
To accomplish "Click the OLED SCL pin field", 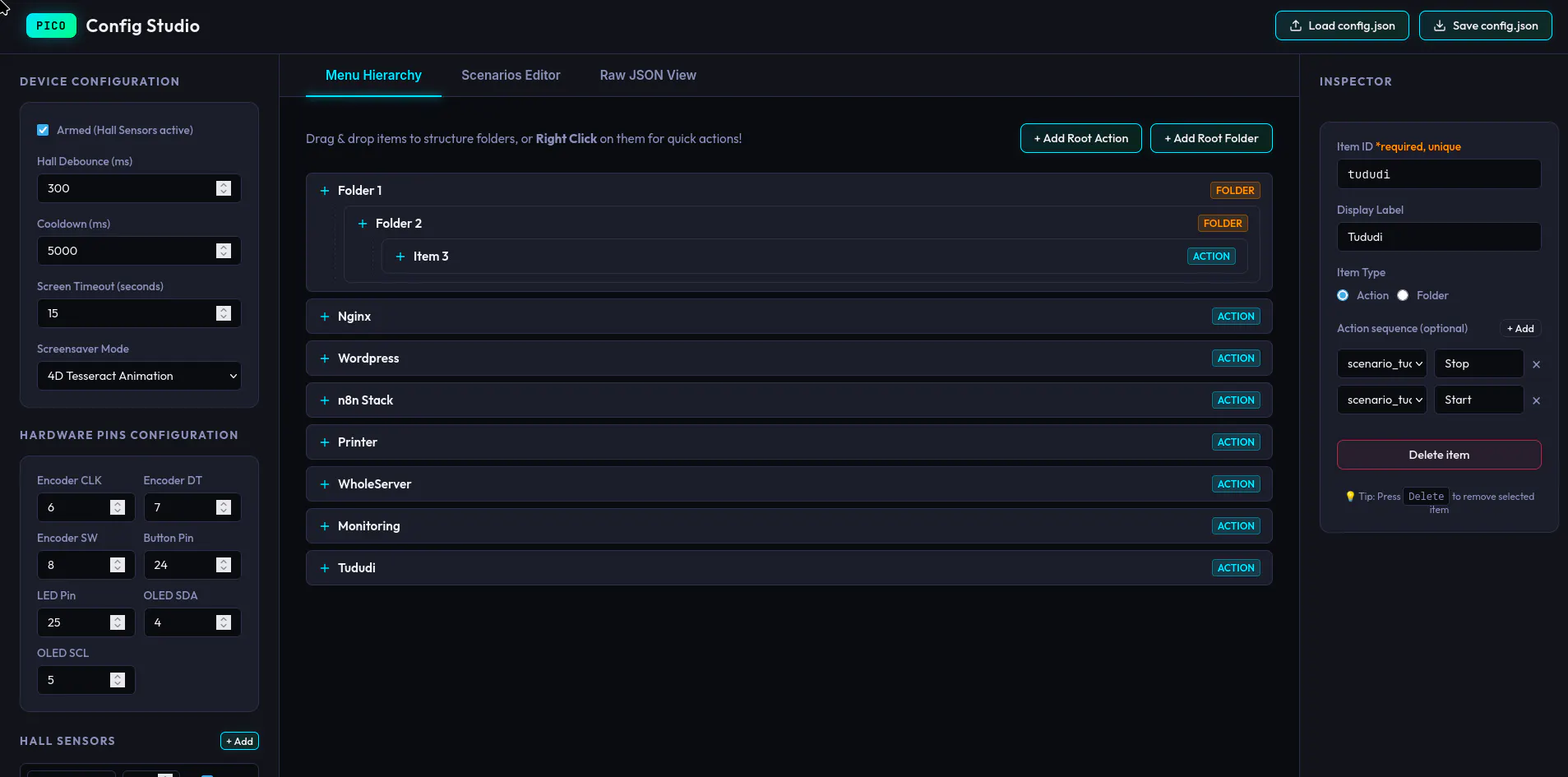I will click(x=86, y=680).
